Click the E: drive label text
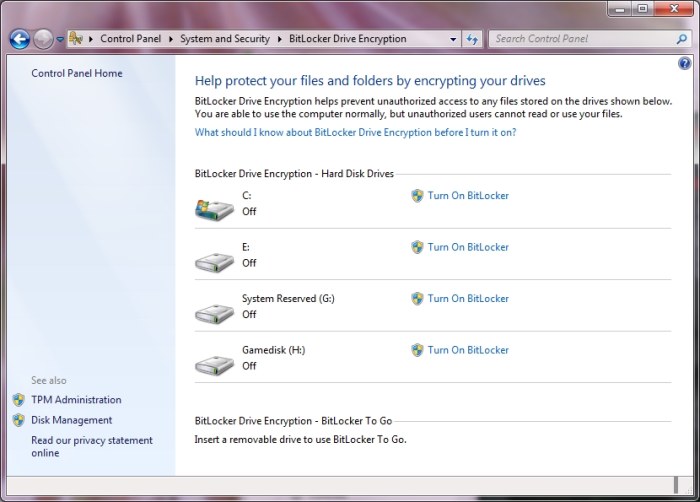 point(246,247)
